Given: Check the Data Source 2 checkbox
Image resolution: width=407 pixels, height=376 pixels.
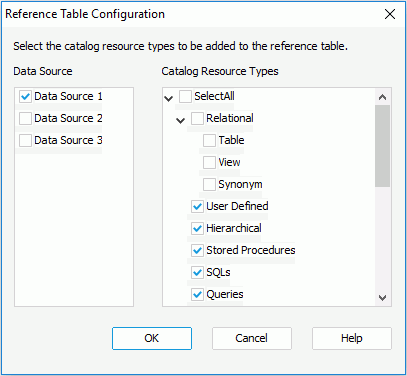Looking at the screenshot, I should tap(25, 118).
